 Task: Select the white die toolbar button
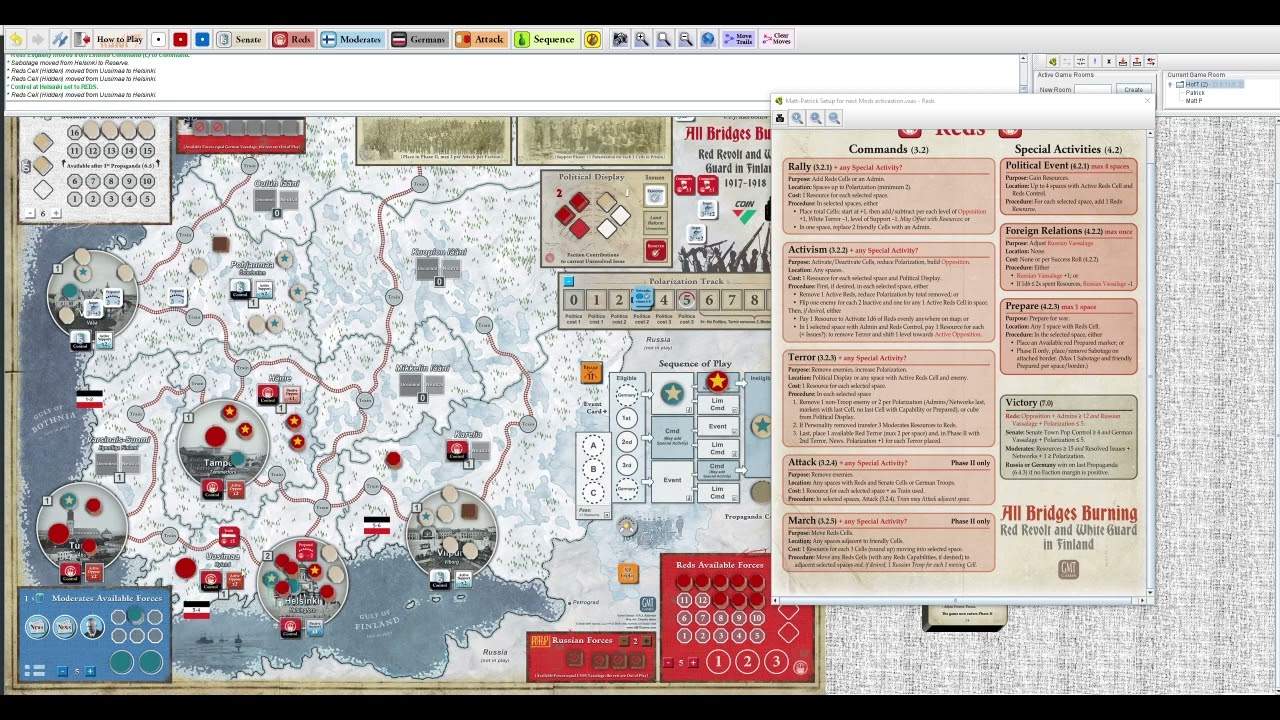coord(158,39)
